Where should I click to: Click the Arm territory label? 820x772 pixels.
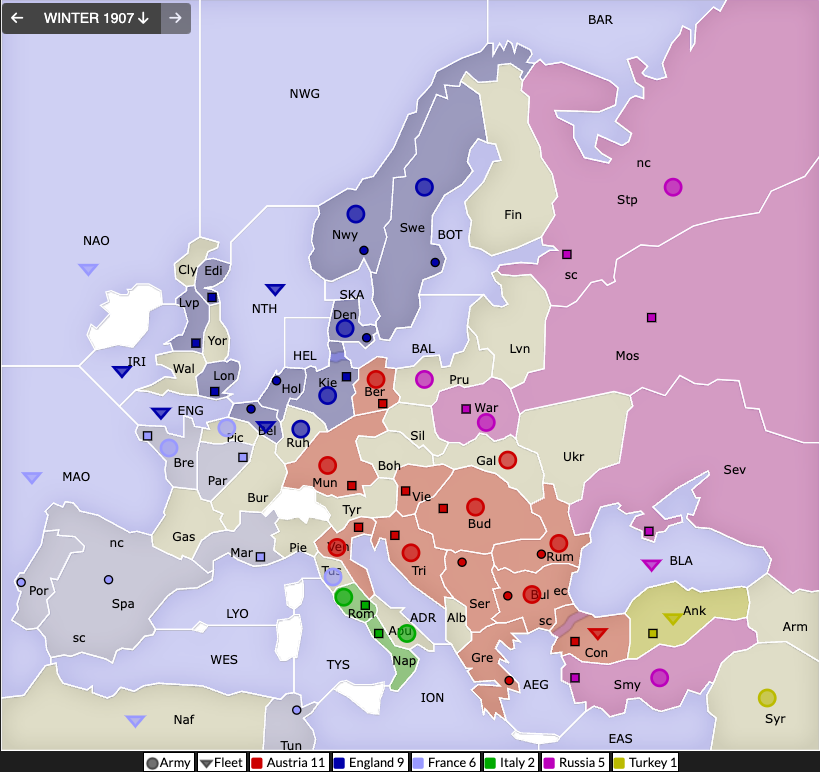[x=795, y=627]
